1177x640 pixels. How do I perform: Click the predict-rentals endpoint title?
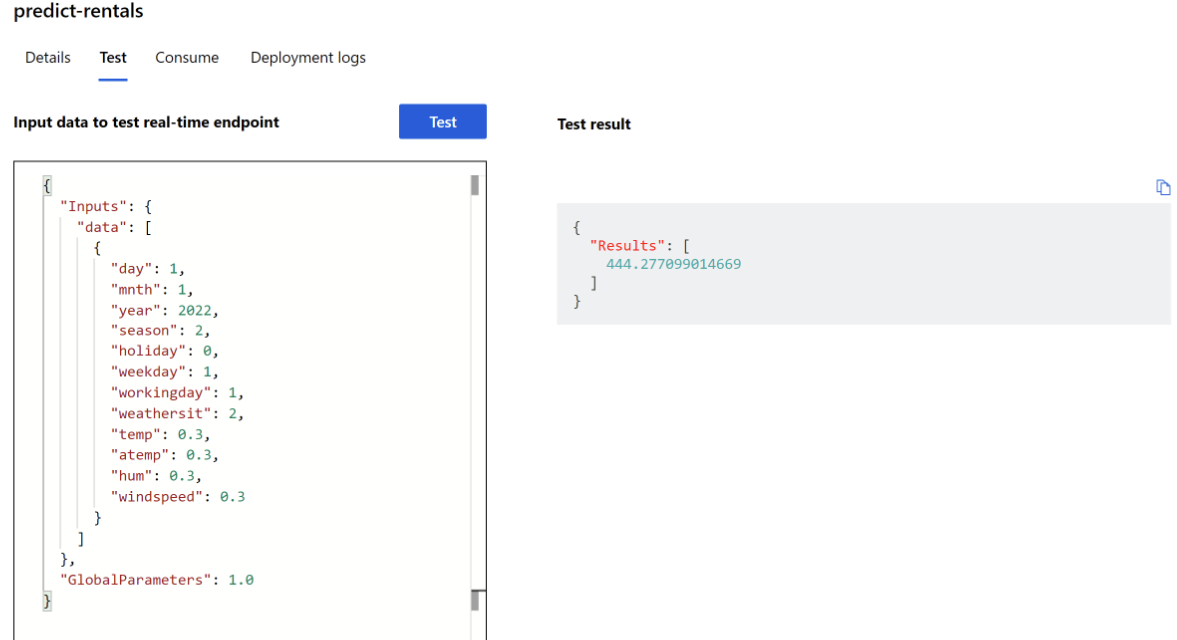[x=78, y=11]
